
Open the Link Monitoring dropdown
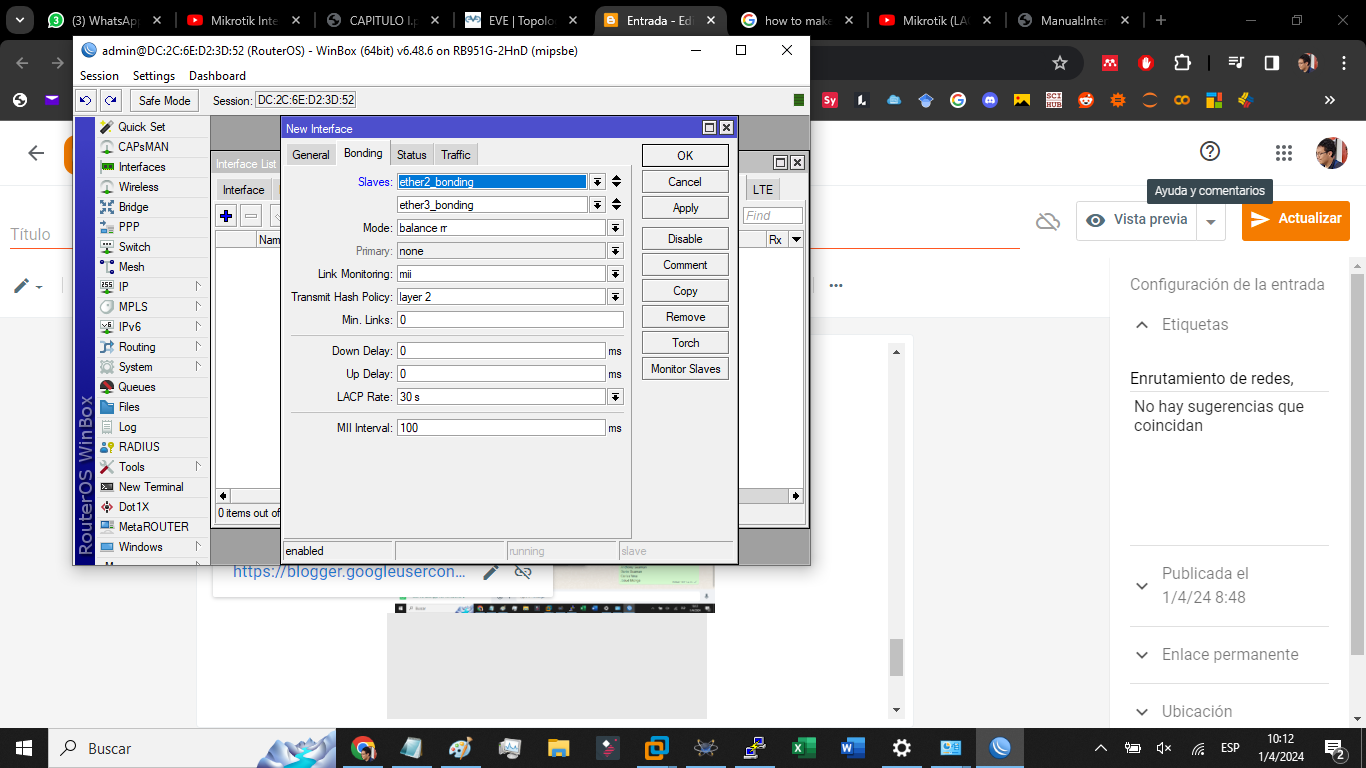pos(615,274)
